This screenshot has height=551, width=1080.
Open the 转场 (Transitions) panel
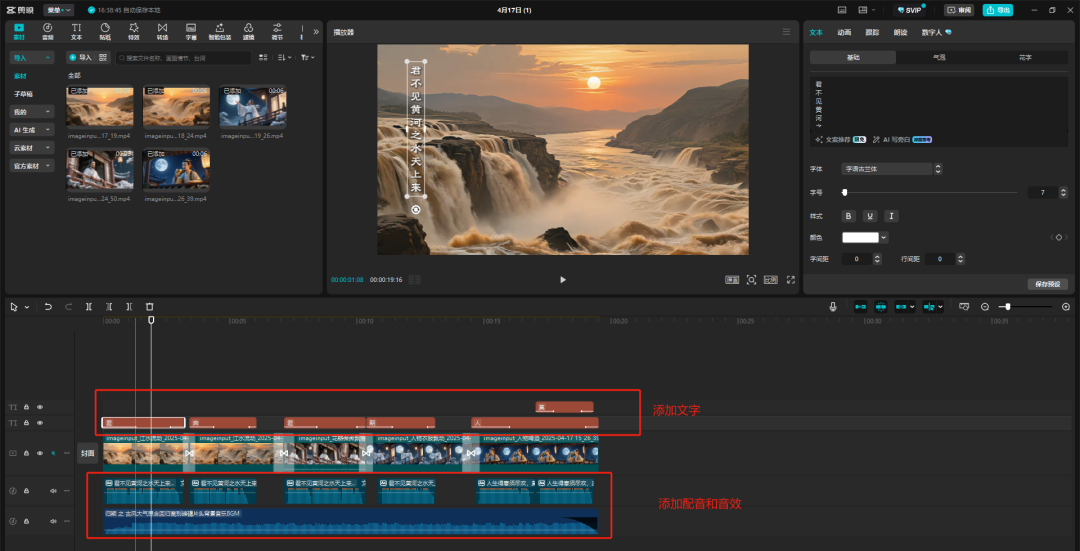[x=162, y=31]
